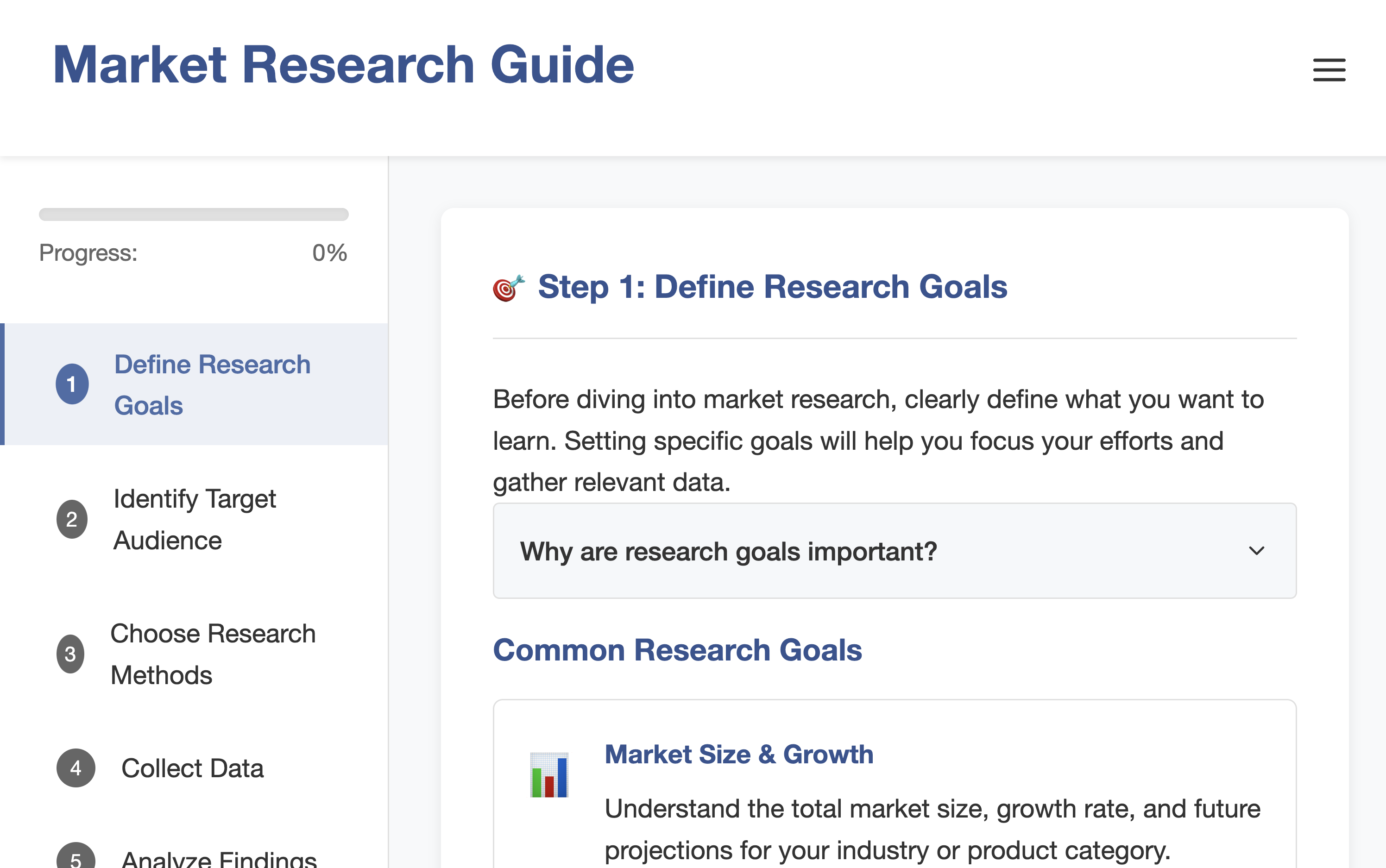Click the step 2 number circle
The image size is (1386, 868).
[x=72, y=519]
